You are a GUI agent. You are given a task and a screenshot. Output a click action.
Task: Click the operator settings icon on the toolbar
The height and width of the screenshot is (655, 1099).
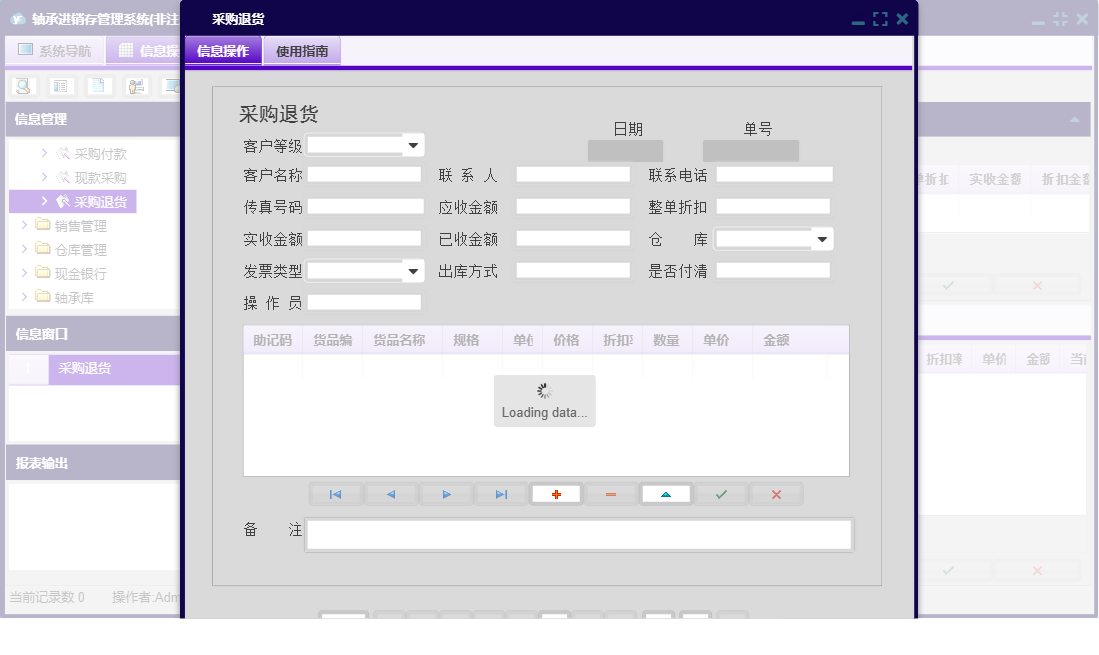[x=135, y=86]
